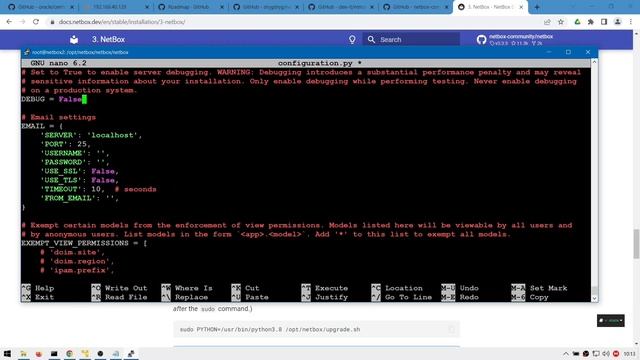
Task: Click the 'TIMEOUT': 10 line
Action: point(98,189)
